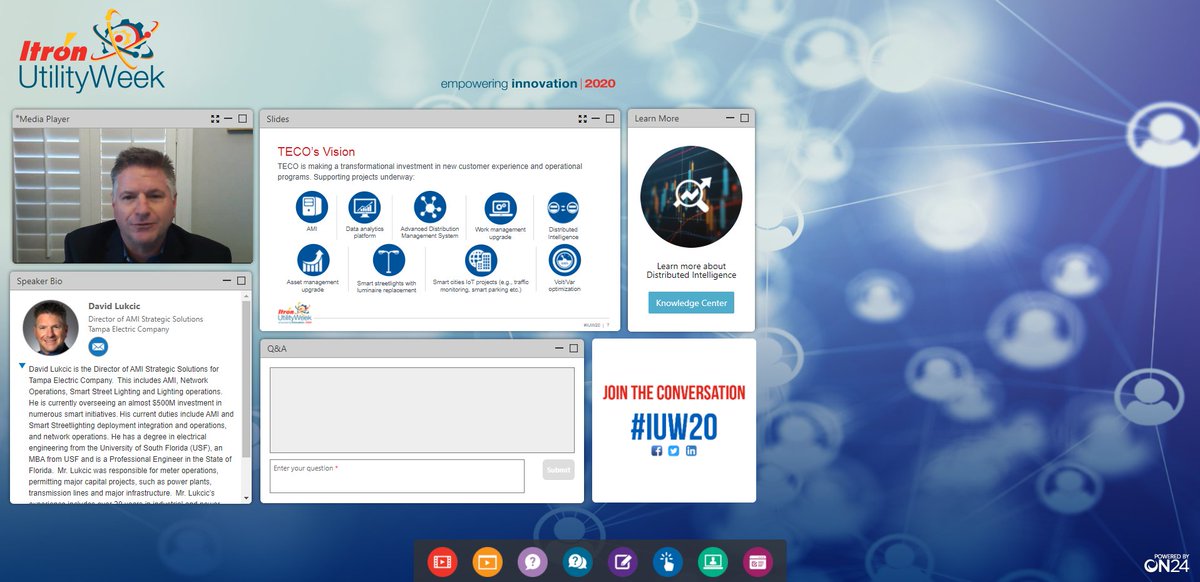The image size is (1200, 582).
Task: Maximize the Speaker Bio panel
Action: 242,281
